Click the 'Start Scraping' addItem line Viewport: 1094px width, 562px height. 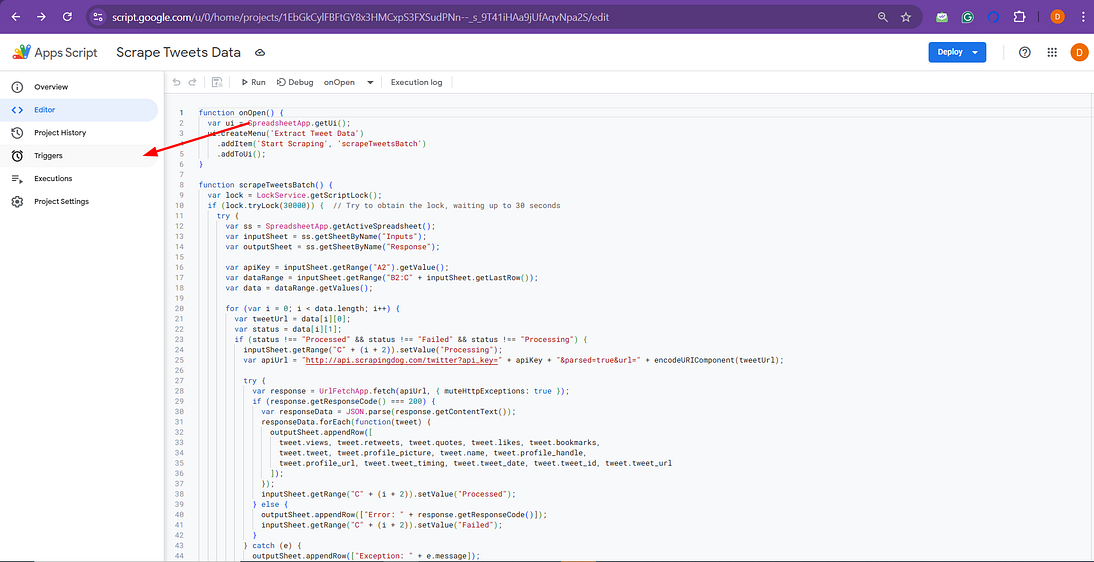pyautogui.click(x=321, y=144)
